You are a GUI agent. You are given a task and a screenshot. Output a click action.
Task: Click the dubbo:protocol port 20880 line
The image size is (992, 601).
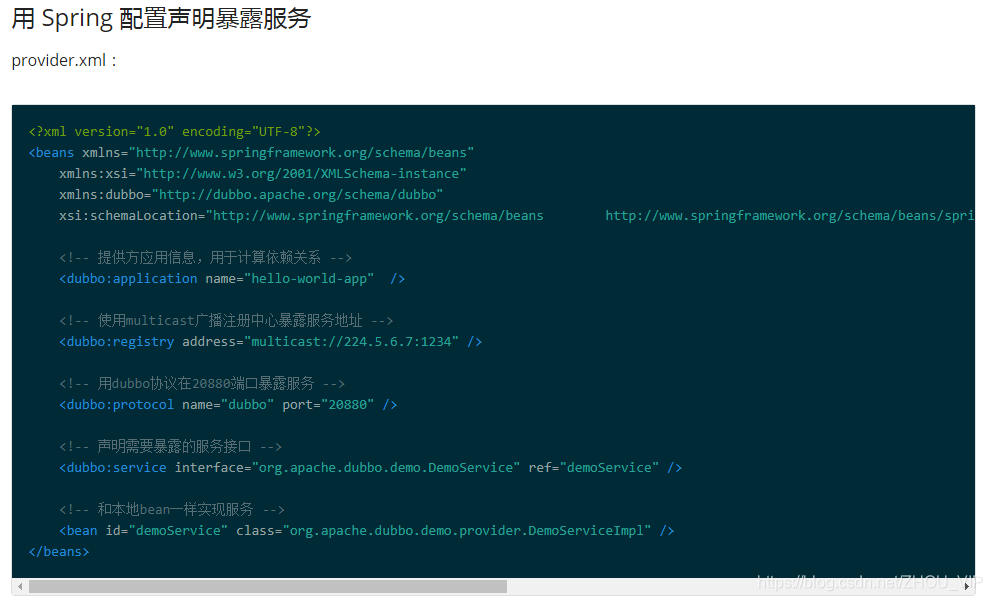click(x=228, y=404)
